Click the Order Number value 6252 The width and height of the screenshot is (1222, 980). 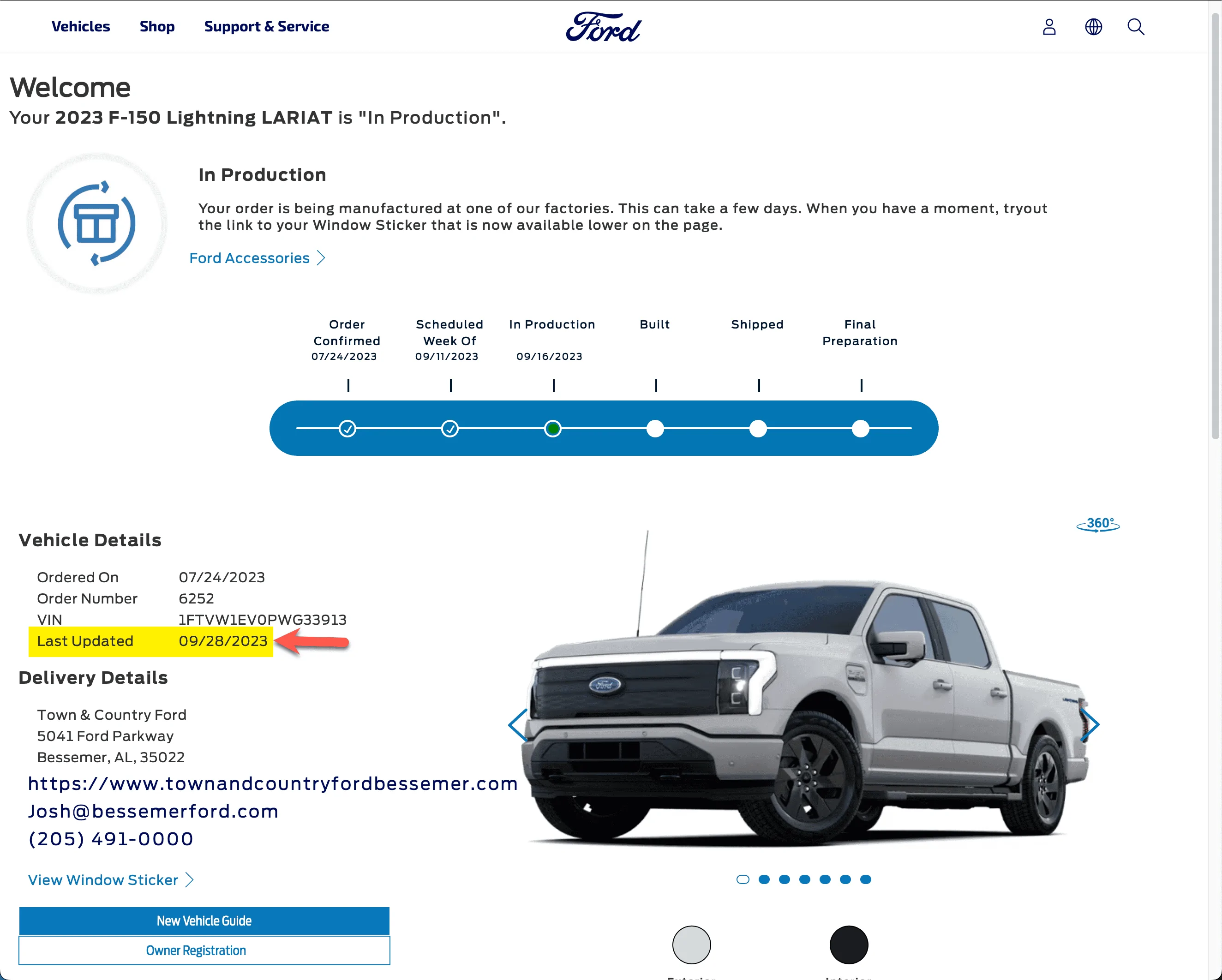[x=196, y=598]
